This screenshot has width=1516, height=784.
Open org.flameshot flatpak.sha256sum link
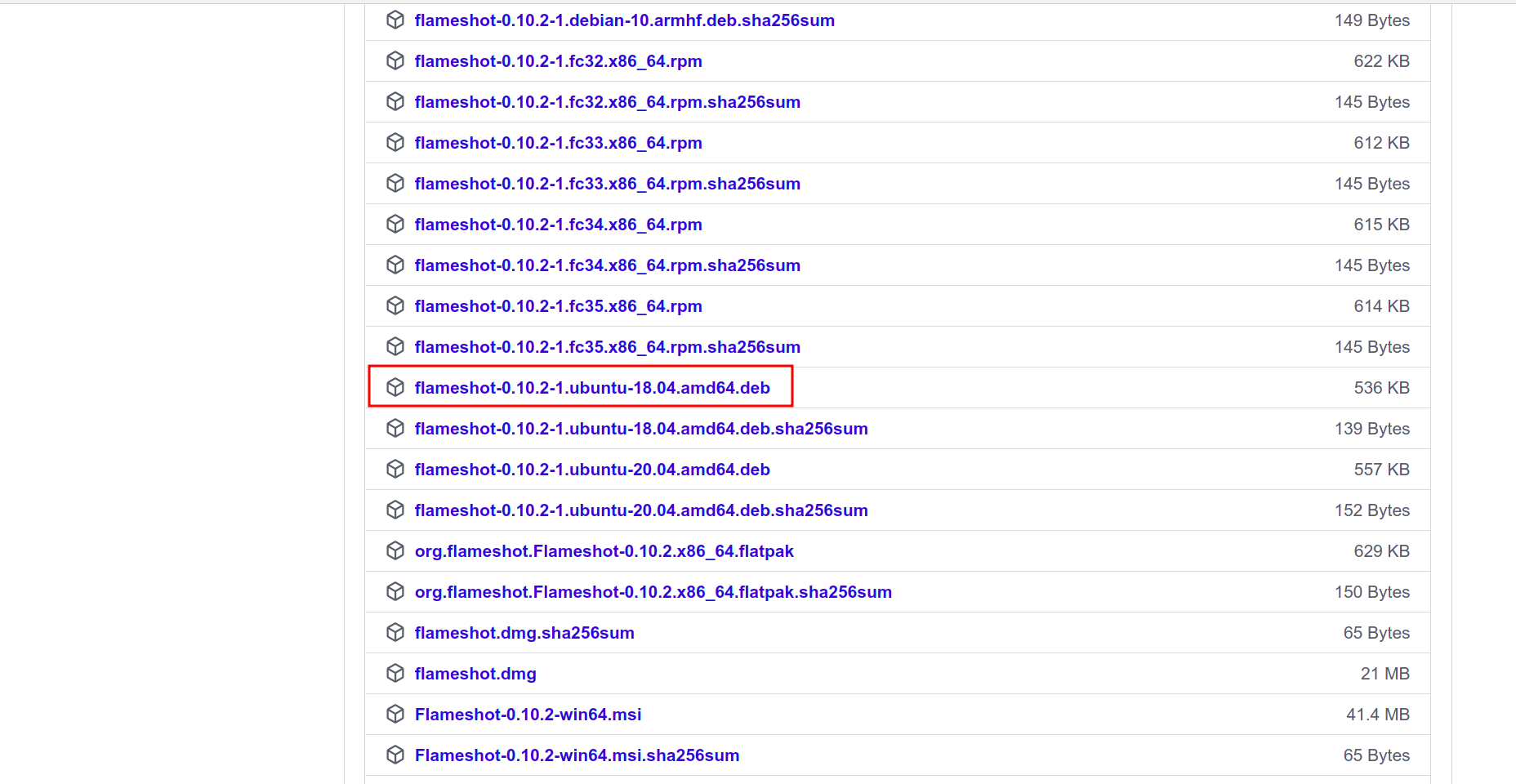653,592
